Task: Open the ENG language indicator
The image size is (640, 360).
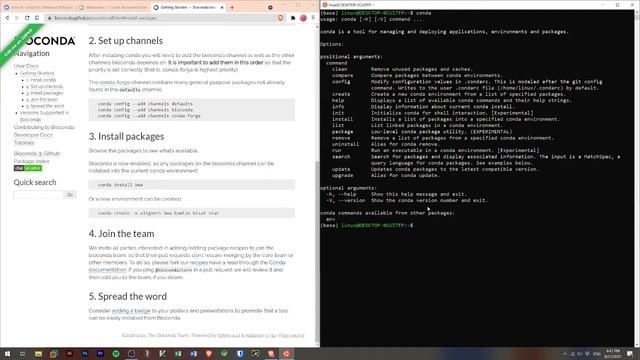Action: 597,354
